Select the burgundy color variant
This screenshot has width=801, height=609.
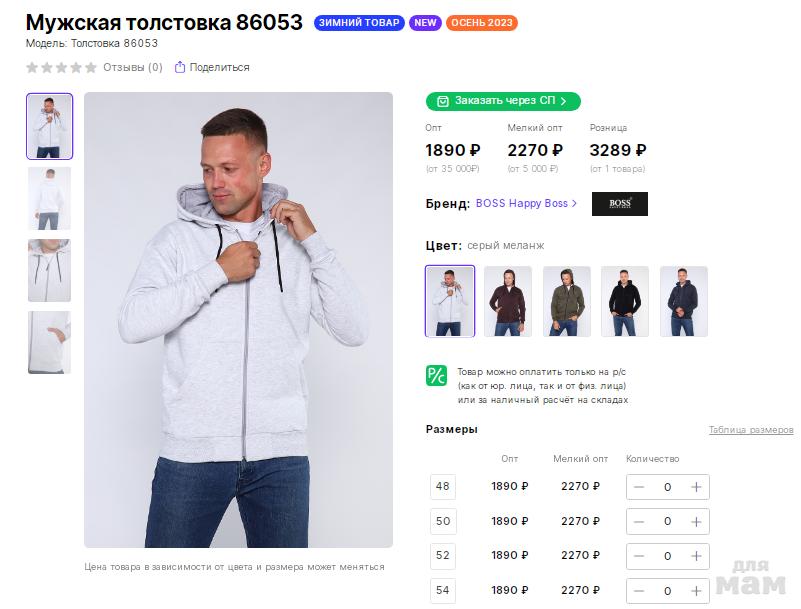508,301
